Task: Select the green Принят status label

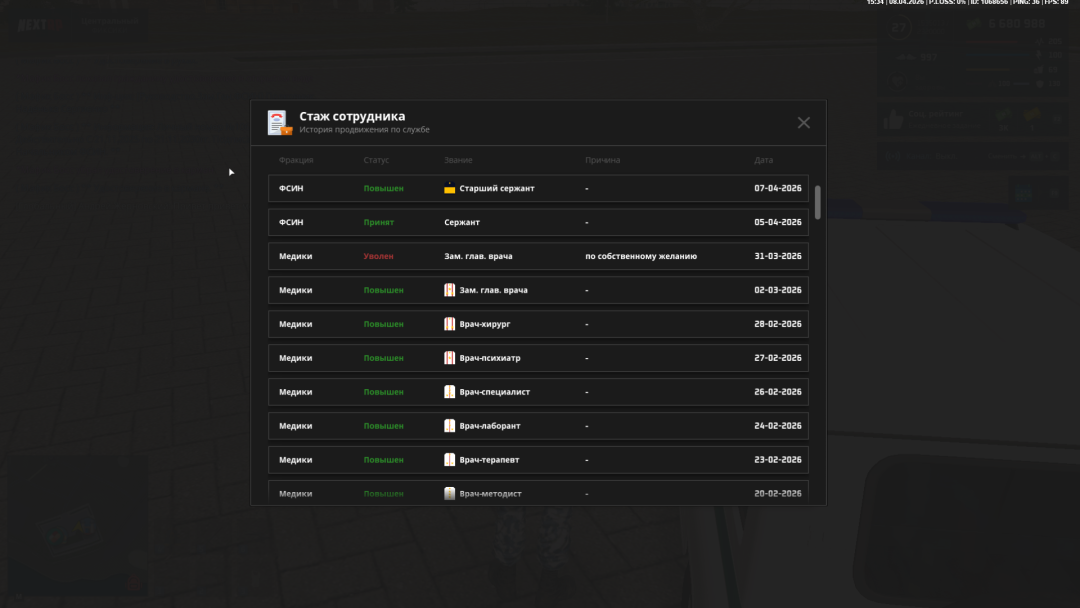Action: tap(378, 222)
